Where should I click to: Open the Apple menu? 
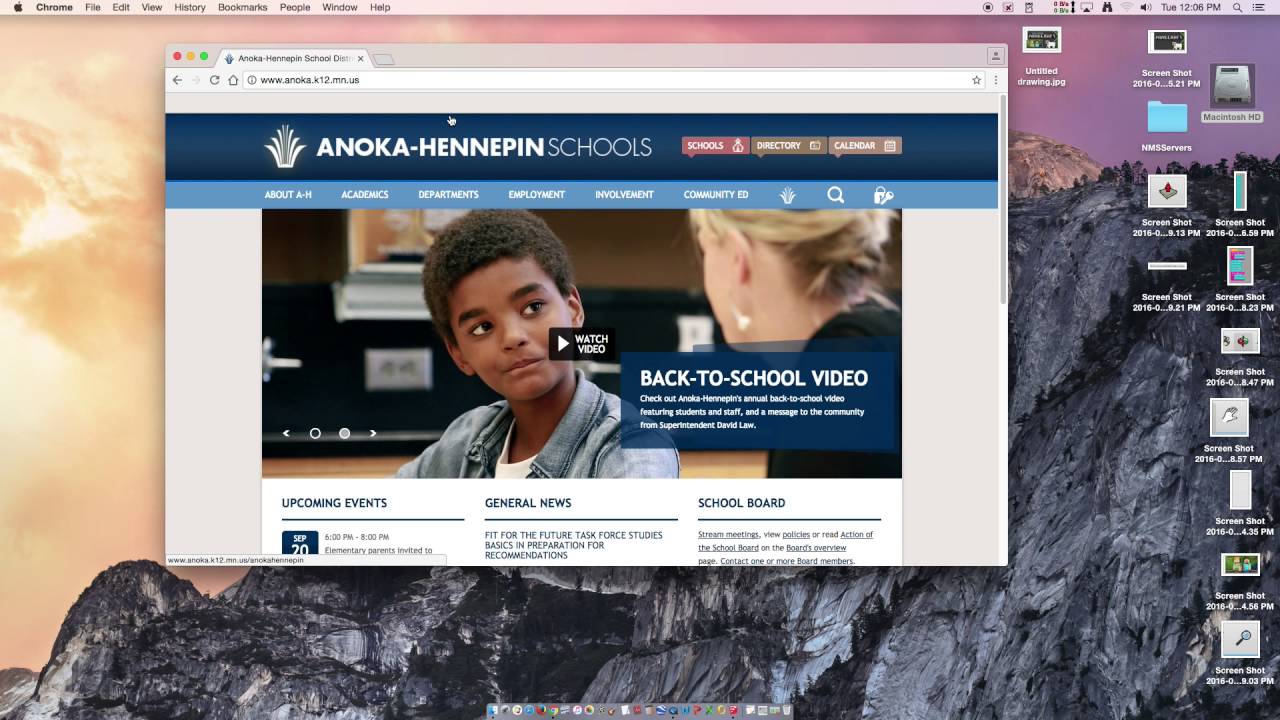click(x=17, y=7)
